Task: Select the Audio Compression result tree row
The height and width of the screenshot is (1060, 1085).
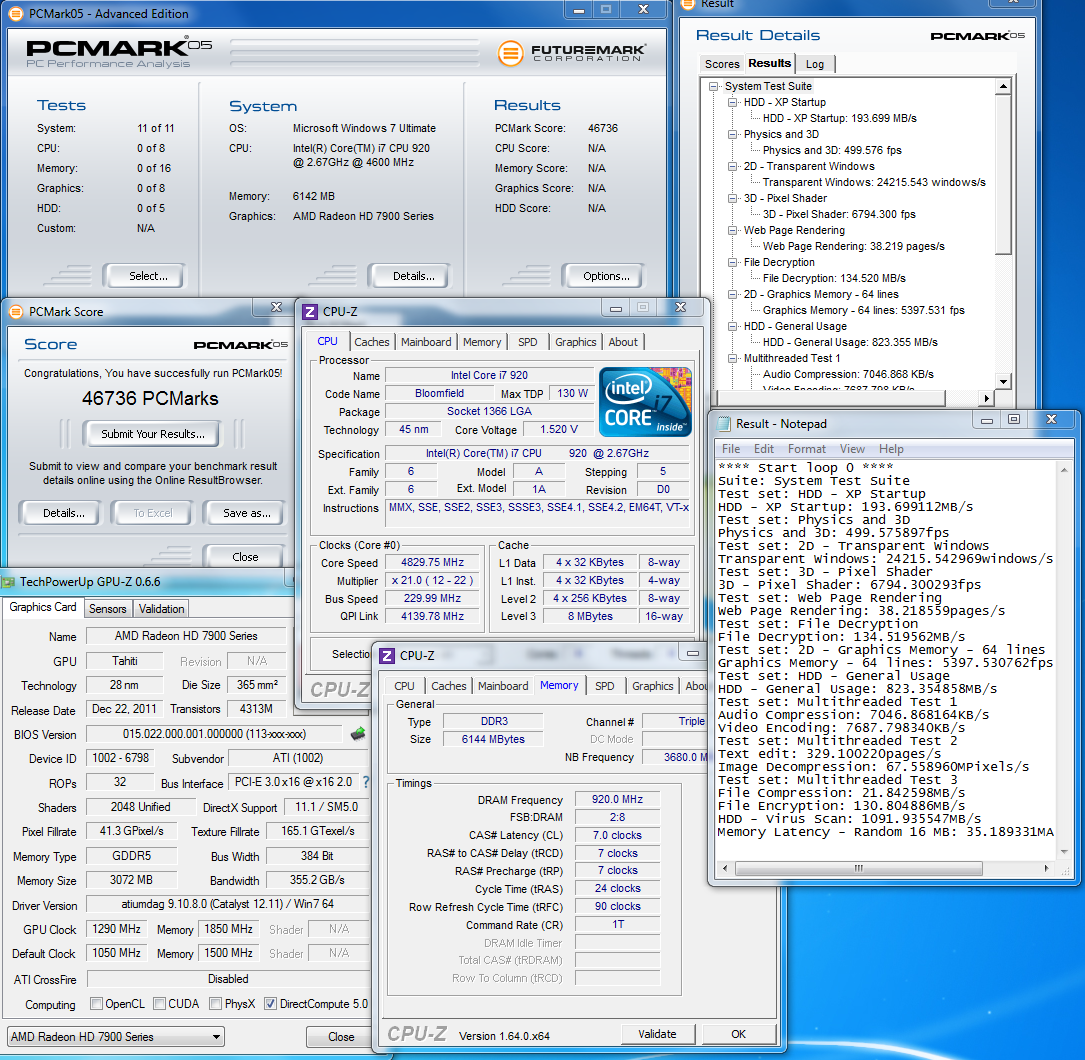Action: point(848,374)
